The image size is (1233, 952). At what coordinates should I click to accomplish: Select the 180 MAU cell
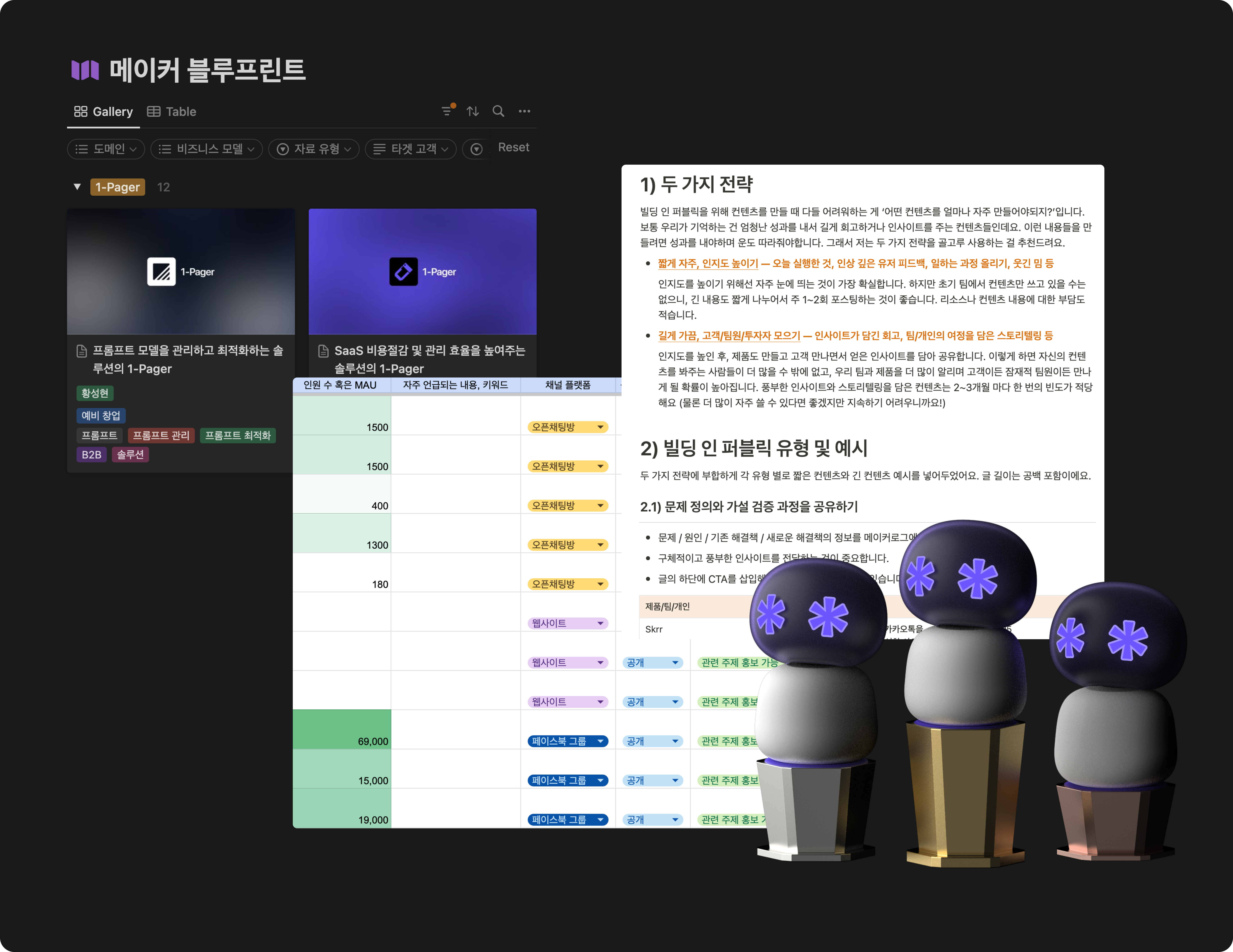pos(342,572)
